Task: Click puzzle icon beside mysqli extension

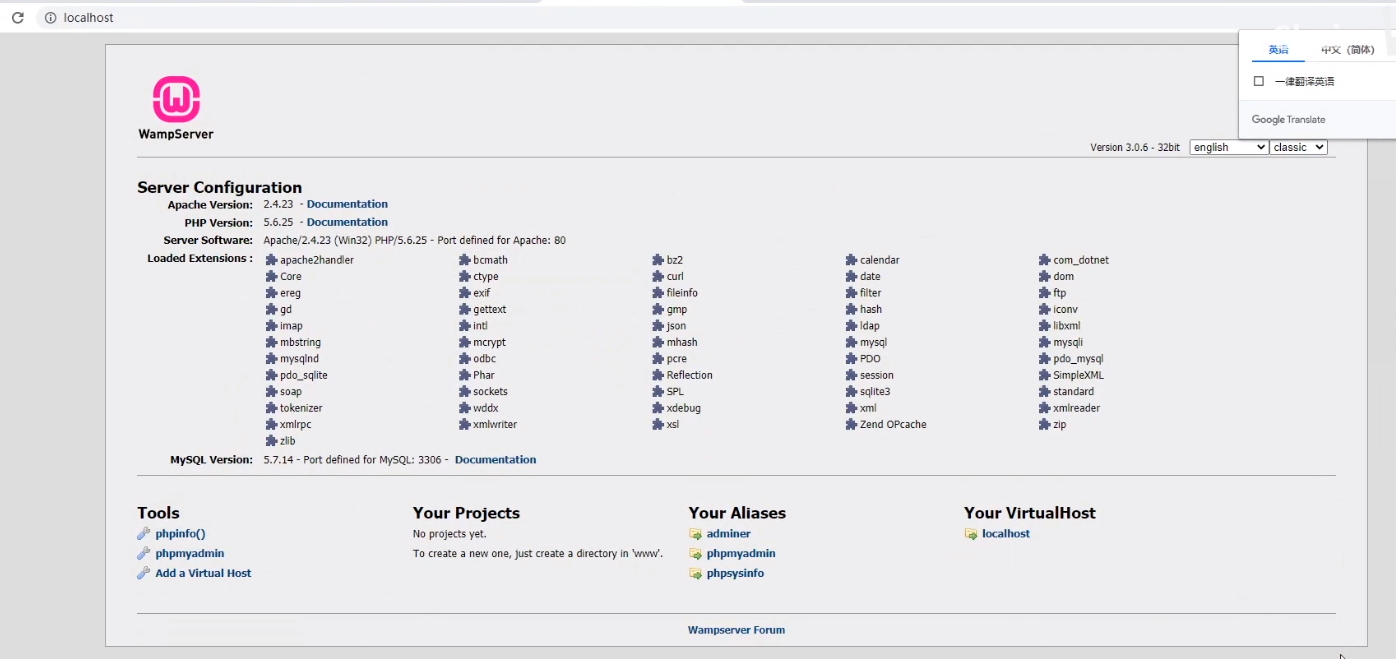Action: pos(1045,343)
